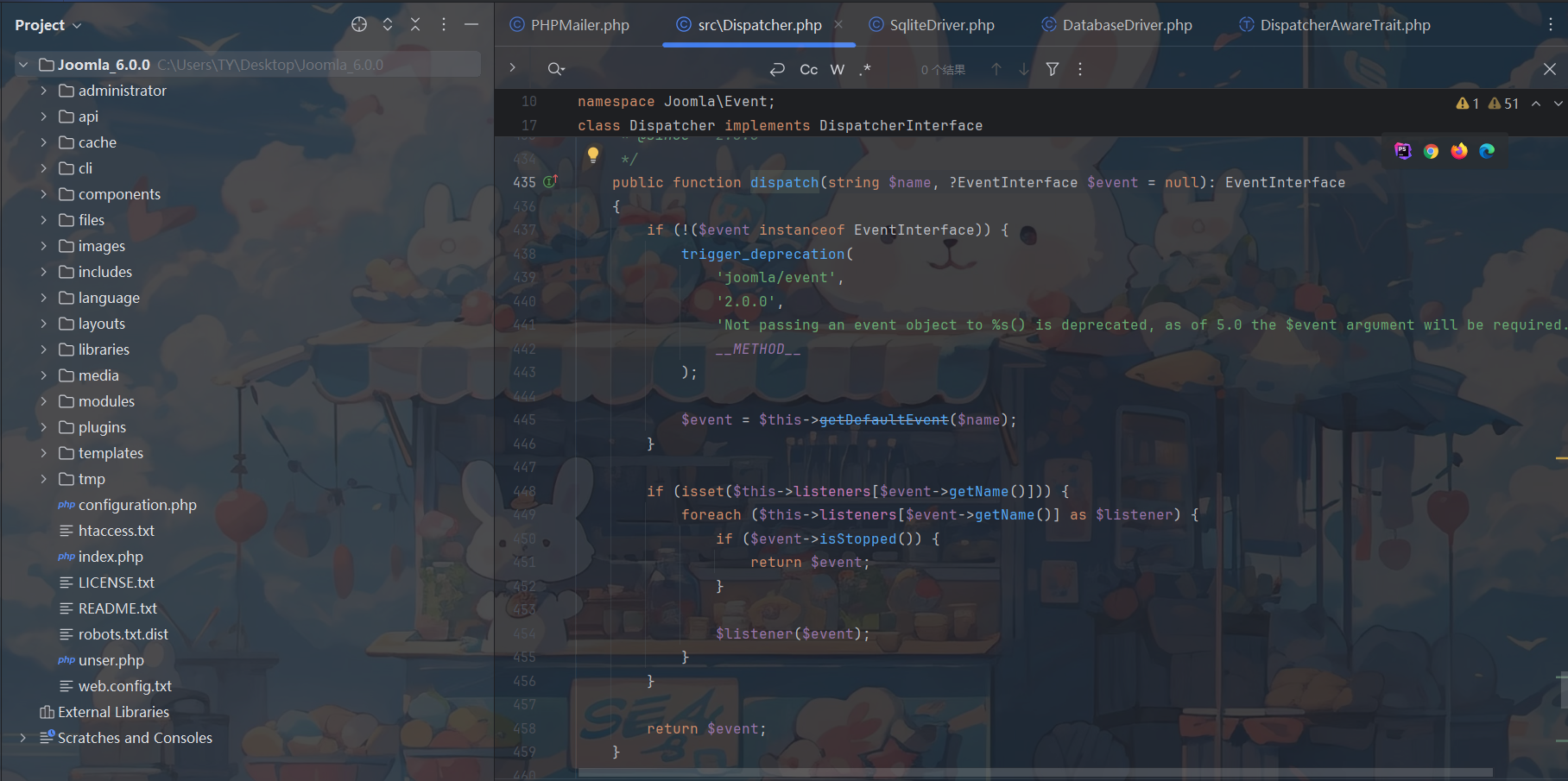Toggle whole words (W) search option
This screenshot has height=781, width=1568.
(838, 69)
